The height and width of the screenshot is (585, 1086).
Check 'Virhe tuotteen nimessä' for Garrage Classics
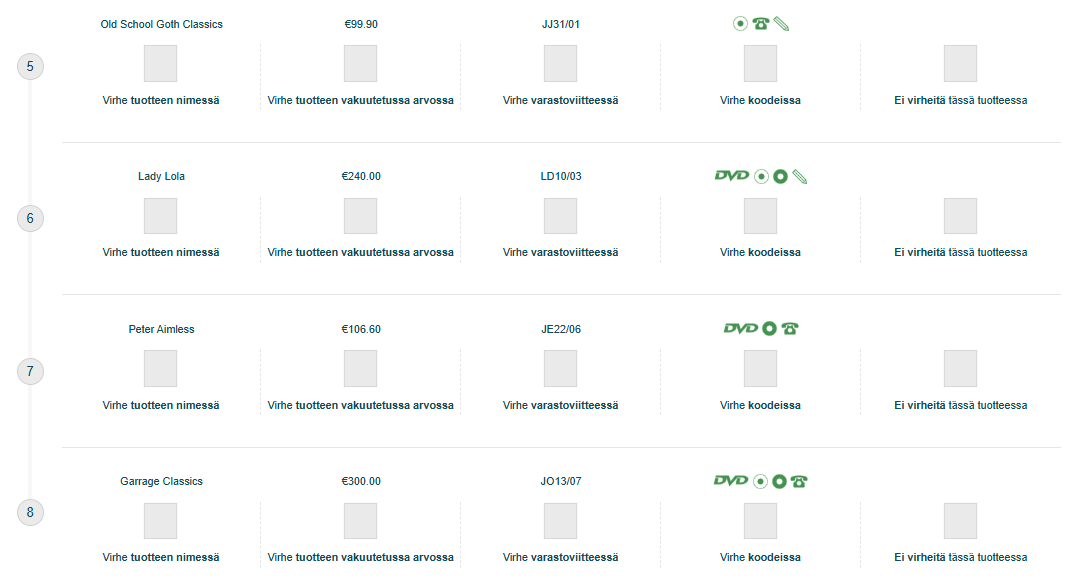coord(161,521)
